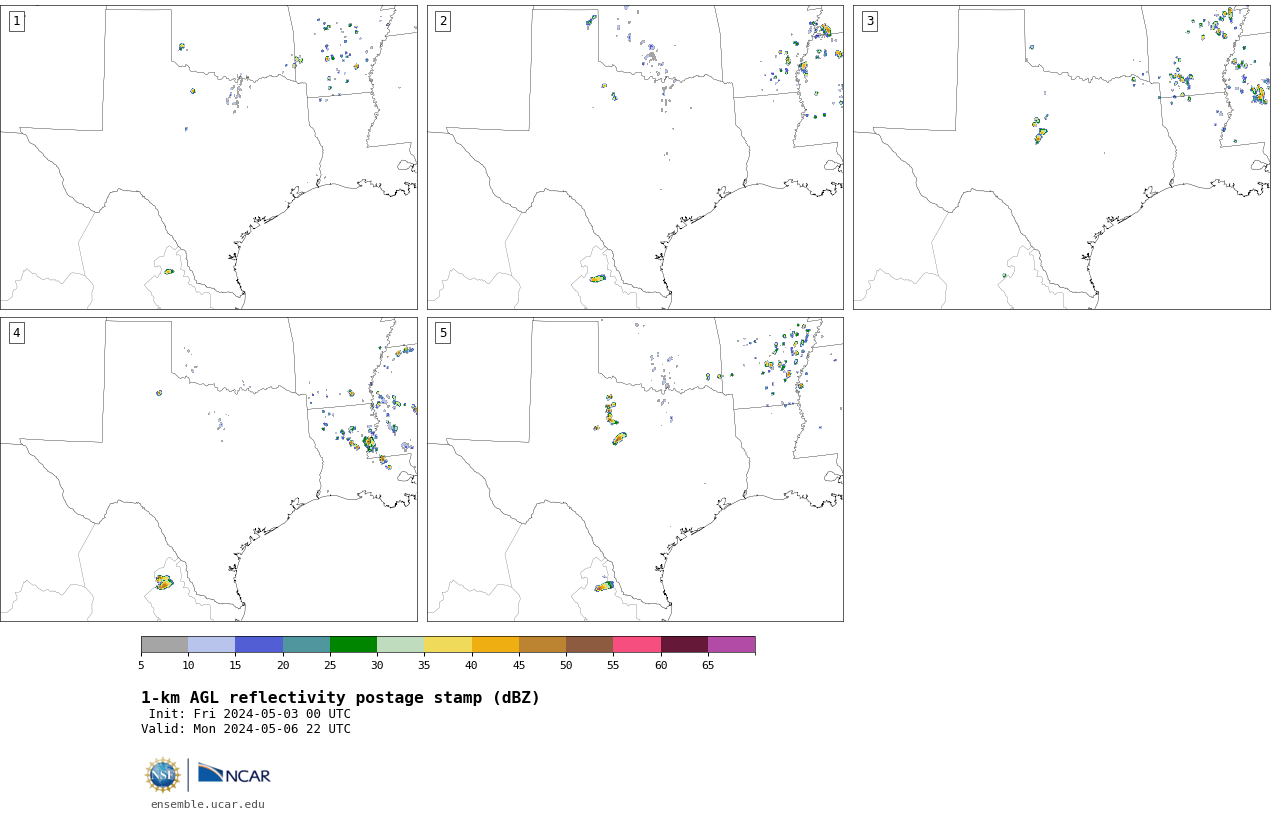Click the panel number 1 label

[16, 21]
